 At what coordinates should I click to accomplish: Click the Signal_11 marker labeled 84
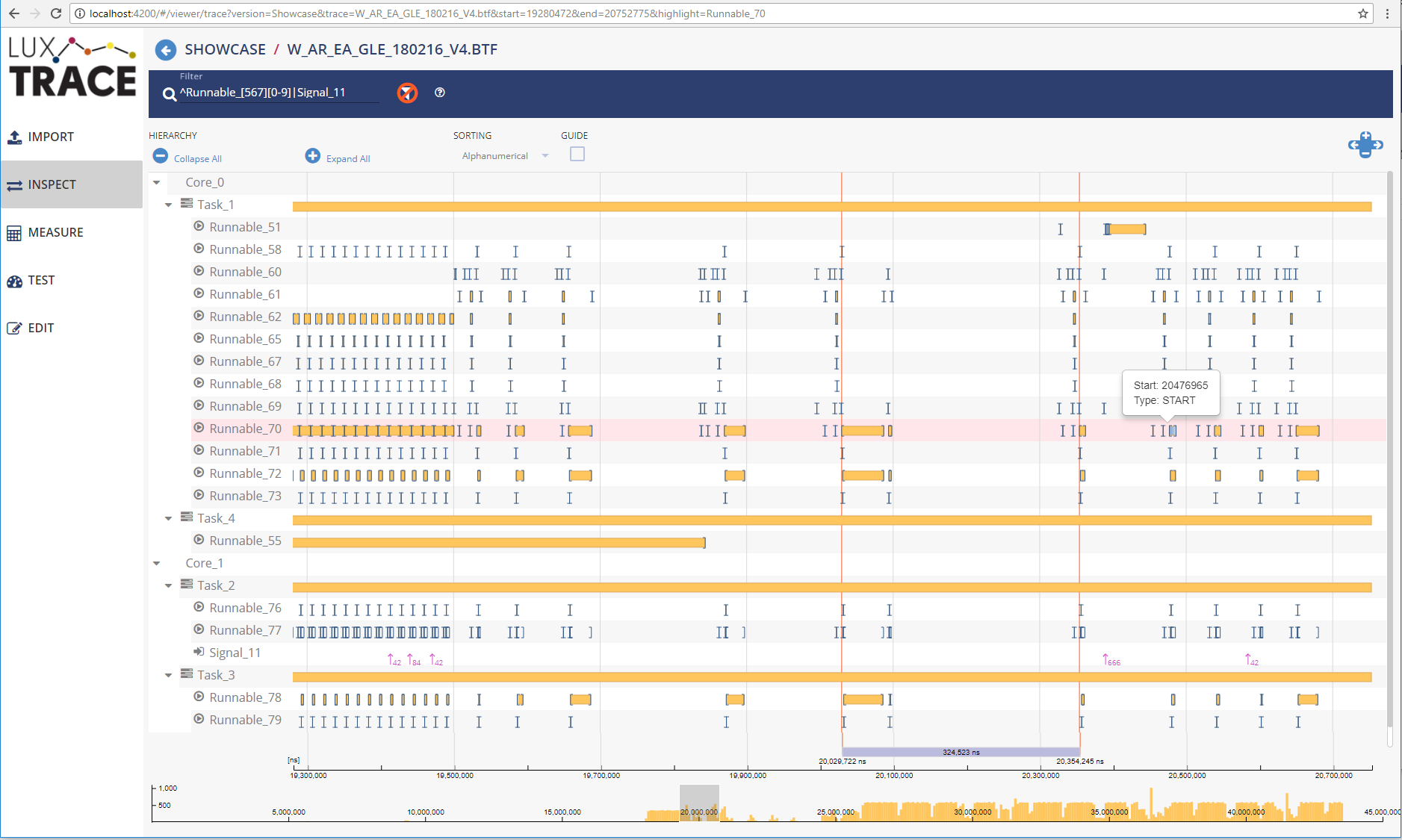click(x=414, y=660)
